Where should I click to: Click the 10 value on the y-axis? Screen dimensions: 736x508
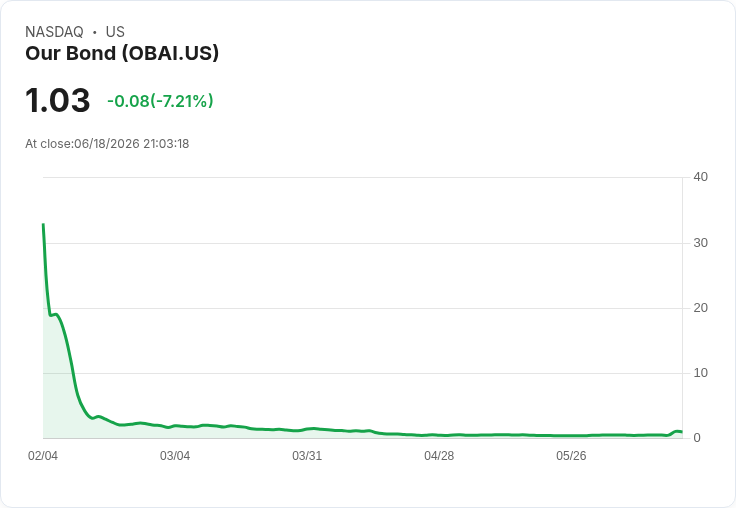pyautogui.click(x=700, y=373)
